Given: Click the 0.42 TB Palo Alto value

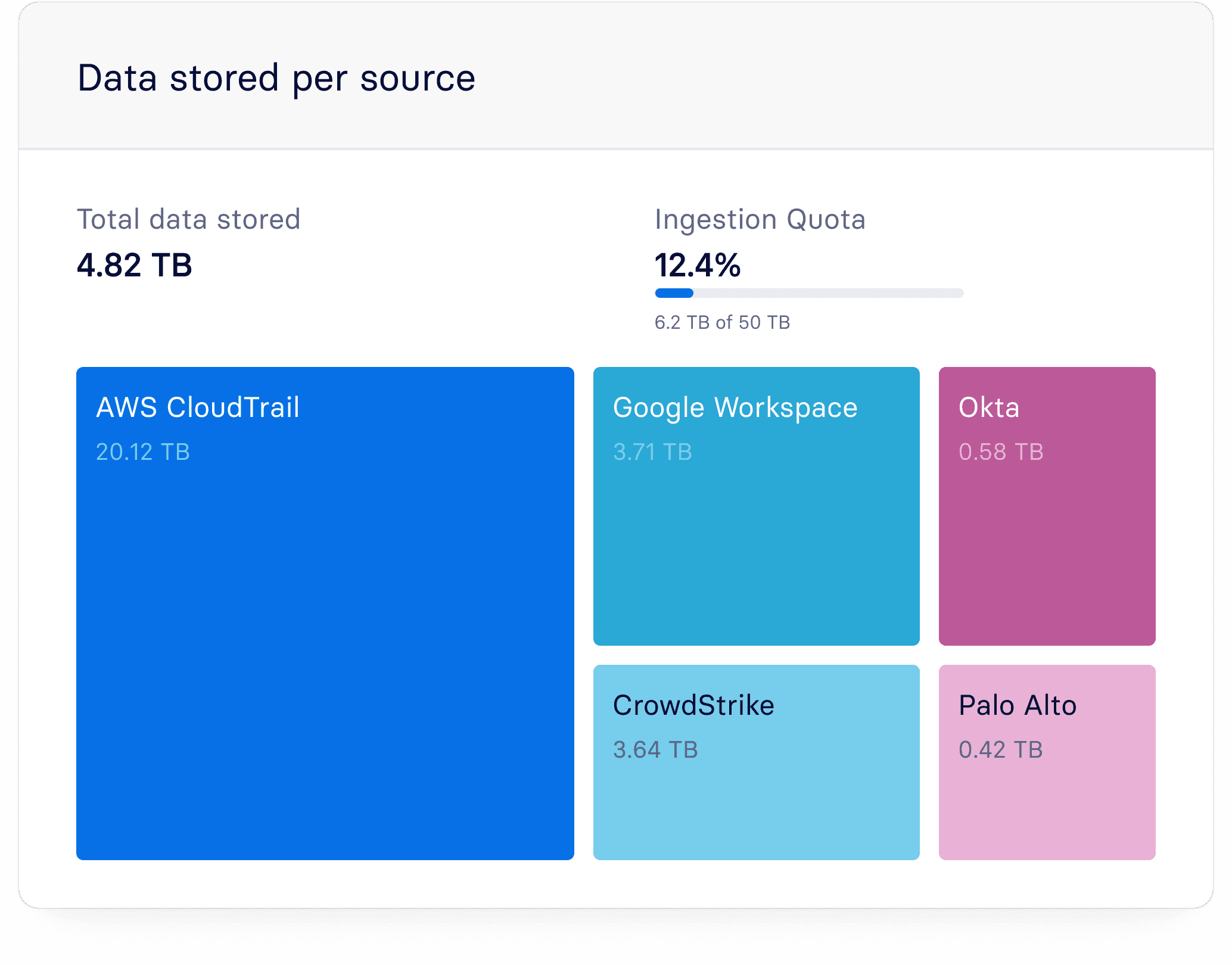Looking at the screenshot, I should [1001, 749].
